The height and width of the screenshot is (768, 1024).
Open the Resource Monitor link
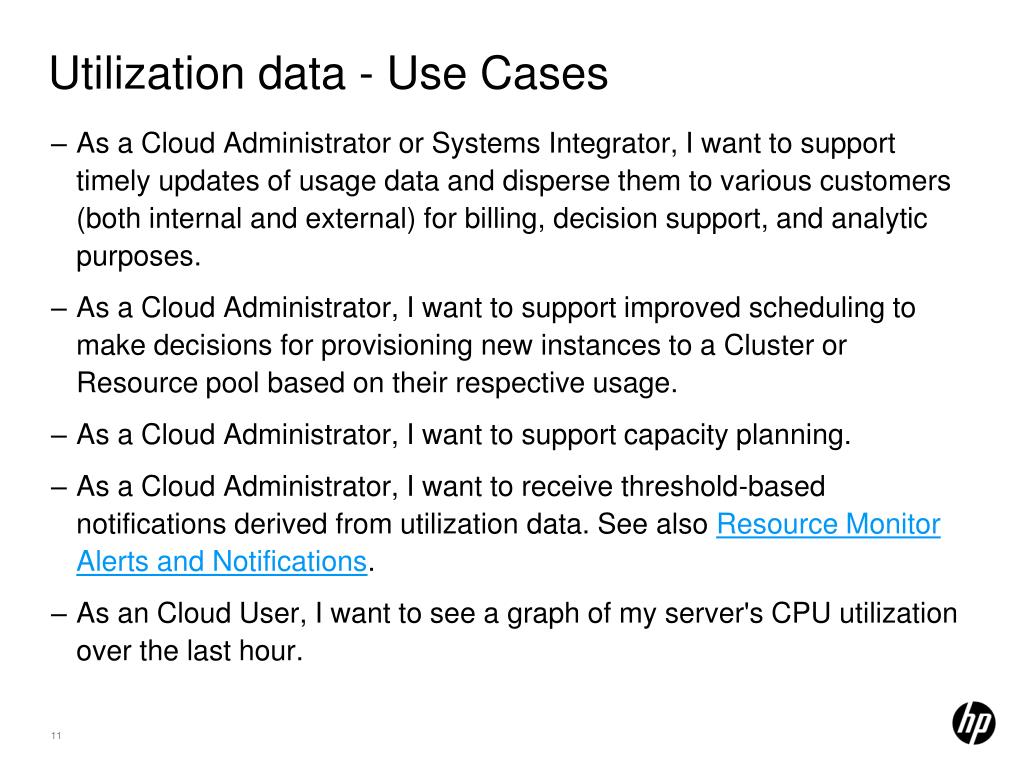coord(828,525)
